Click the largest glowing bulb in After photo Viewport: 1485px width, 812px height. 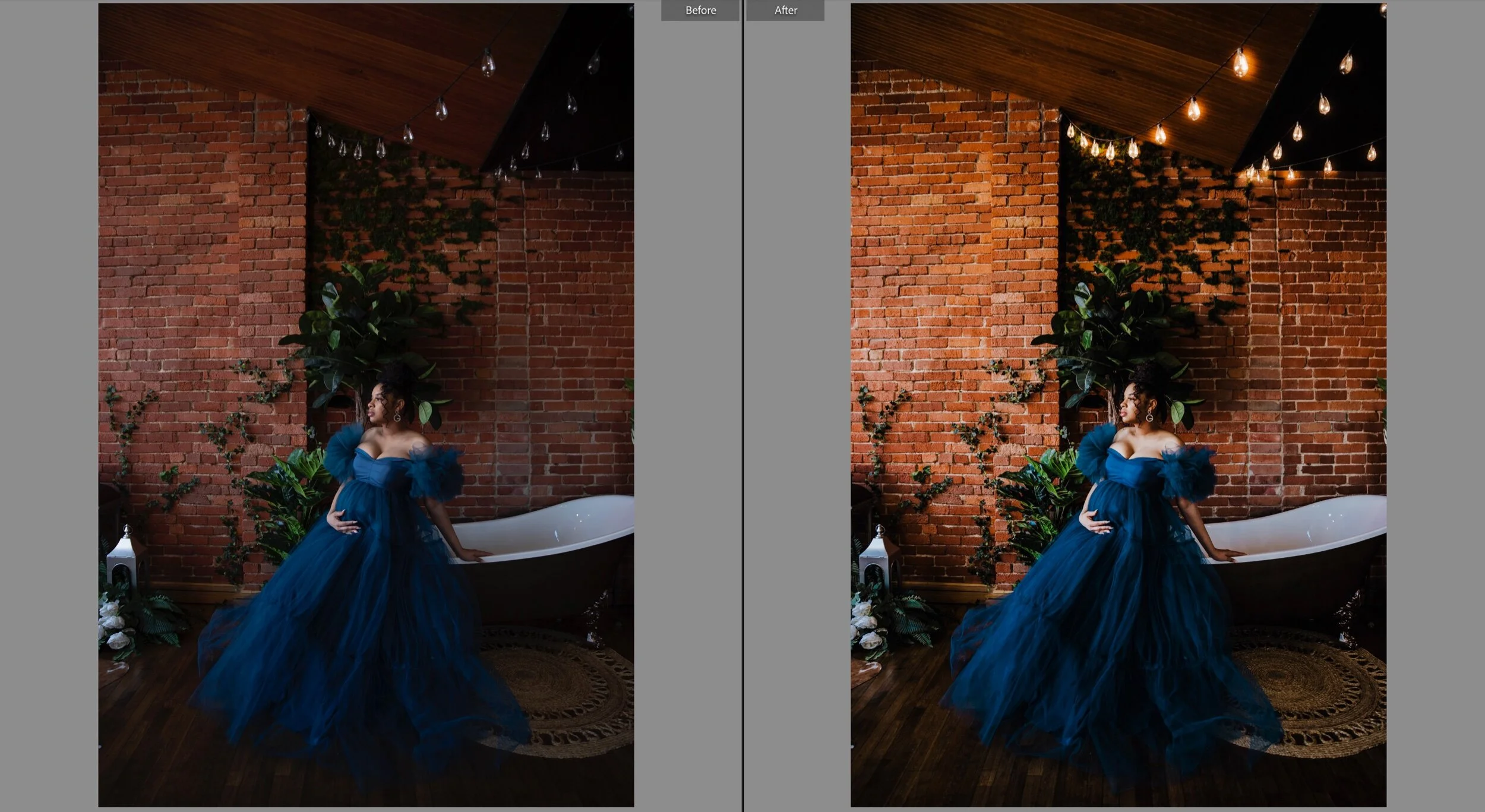1240,62
